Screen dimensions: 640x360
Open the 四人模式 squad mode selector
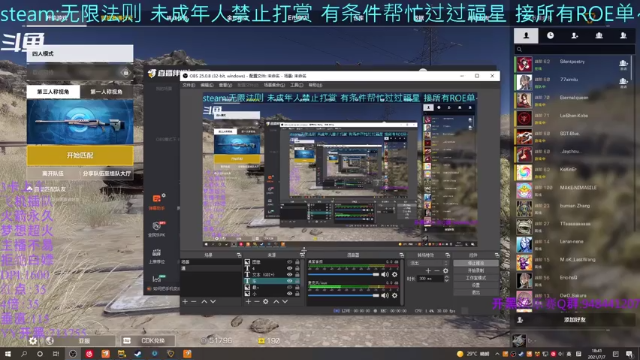[x=80, y=53]
